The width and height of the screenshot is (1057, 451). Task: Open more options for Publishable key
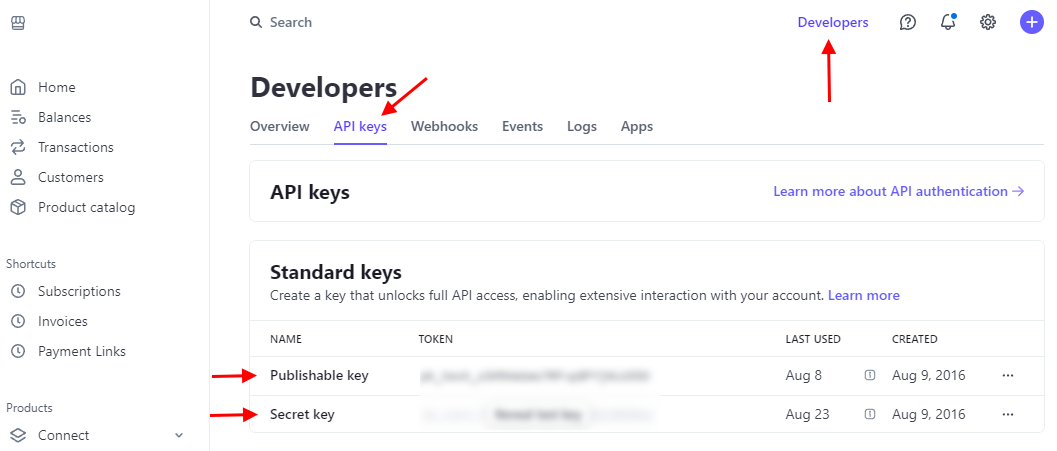[x=1008, y=375]
